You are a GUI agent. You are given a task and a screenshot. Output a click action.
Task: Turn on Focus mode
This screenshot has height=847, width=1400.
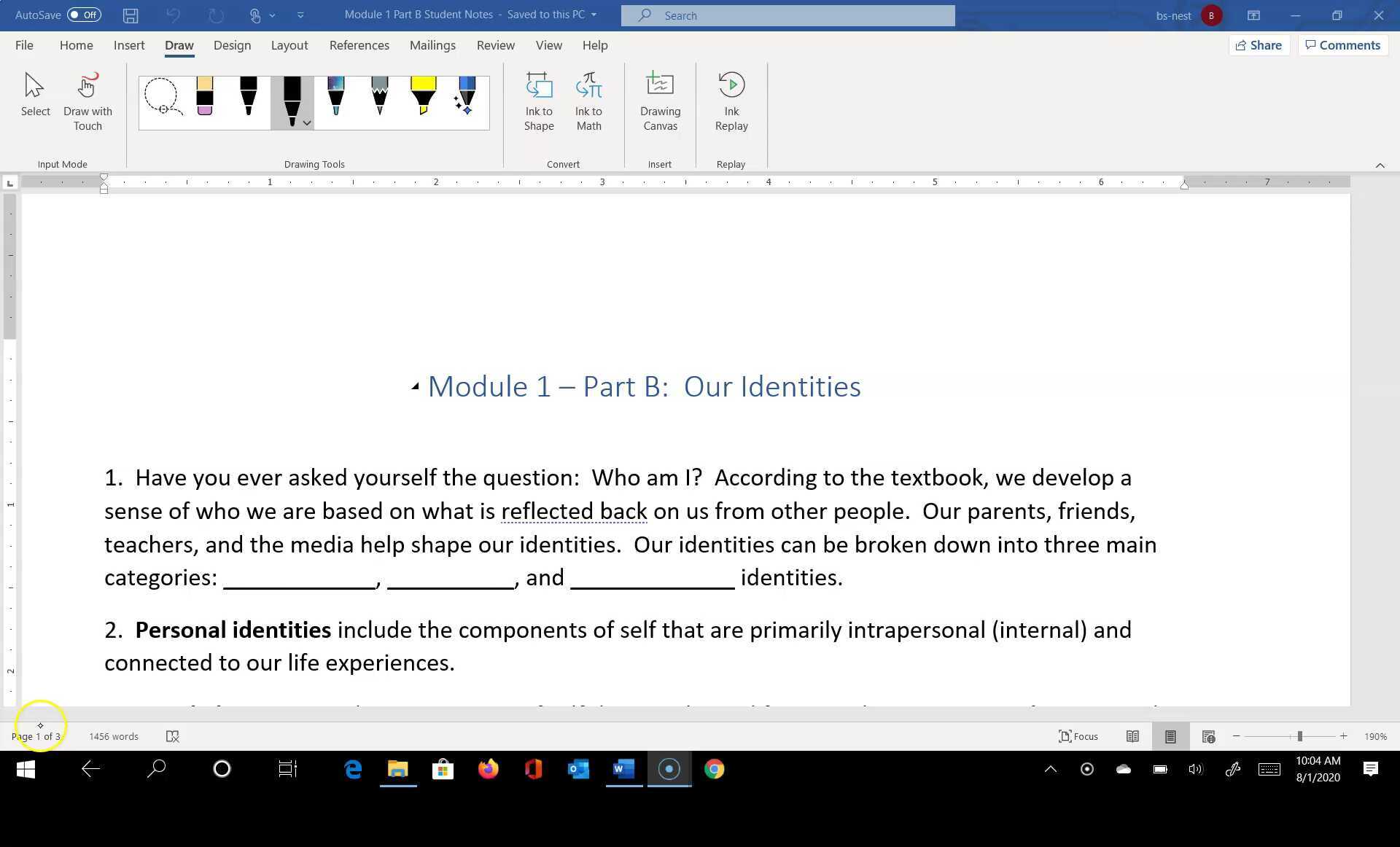(x=1078, y=736)
